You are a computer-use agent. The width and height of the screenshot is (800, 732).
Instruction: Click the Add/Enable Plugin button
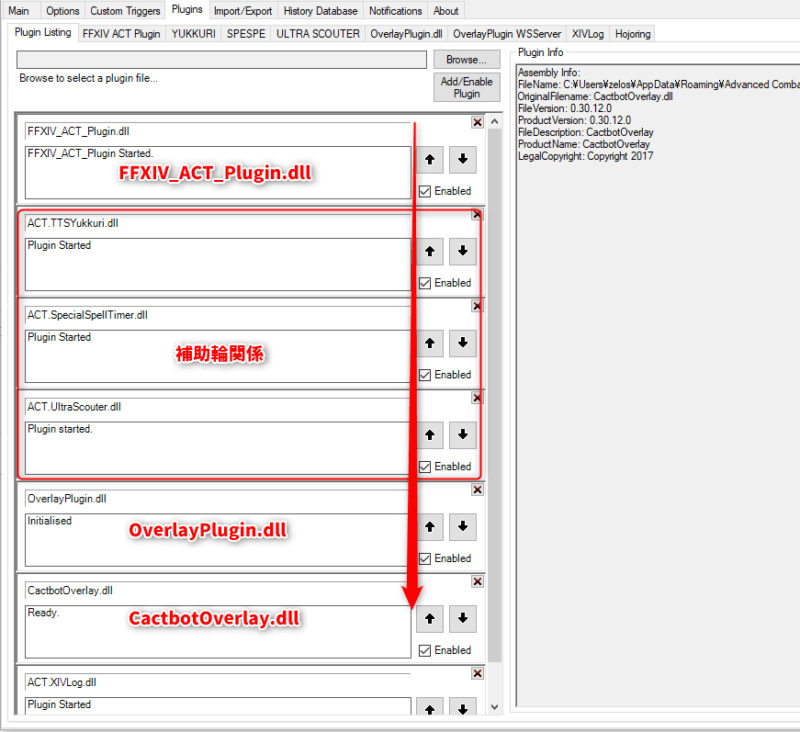(466, 87)
